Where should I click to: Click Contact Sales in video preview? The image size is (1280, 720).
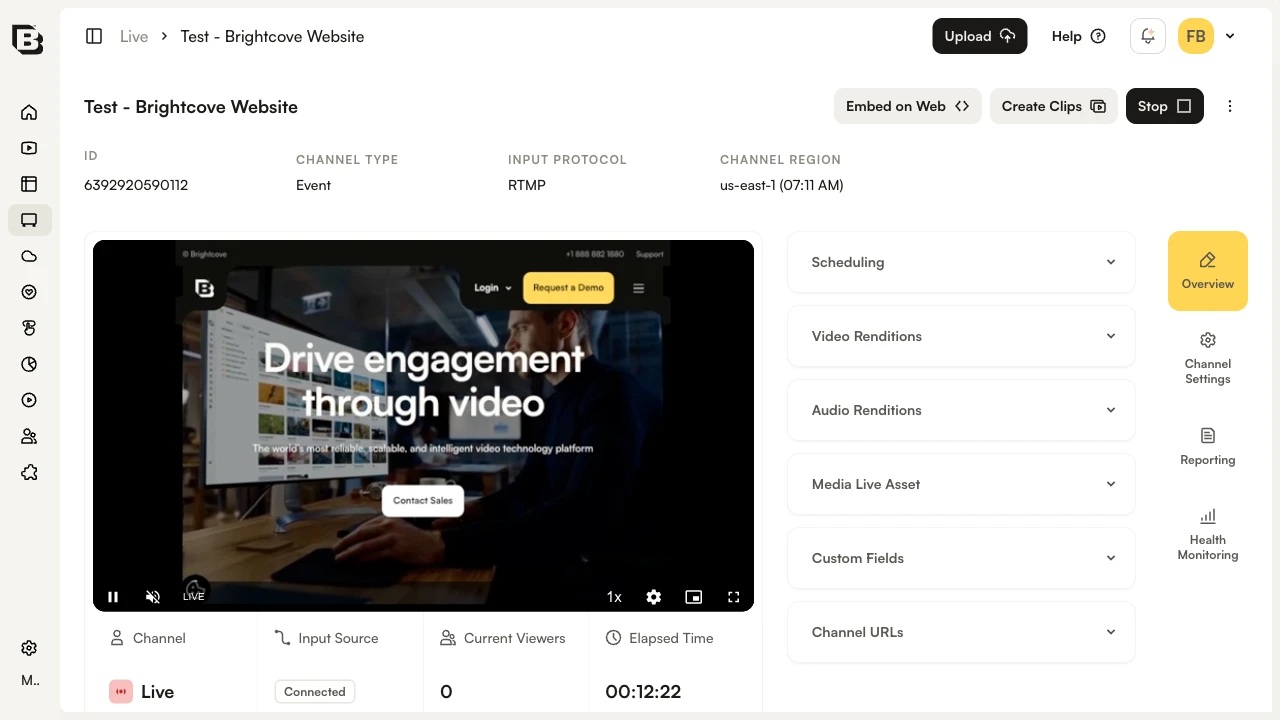click(423, 500)
